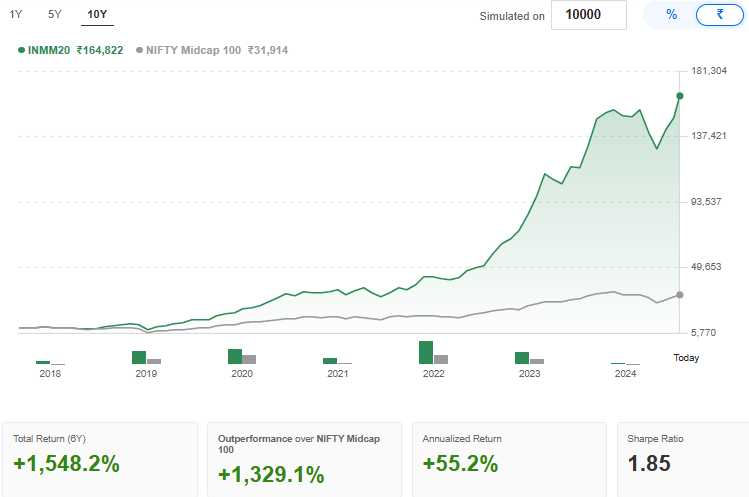This screenshot has width=749, height=497.
Task: Click the 2023 yearly return bars
Action: [529, 358]
